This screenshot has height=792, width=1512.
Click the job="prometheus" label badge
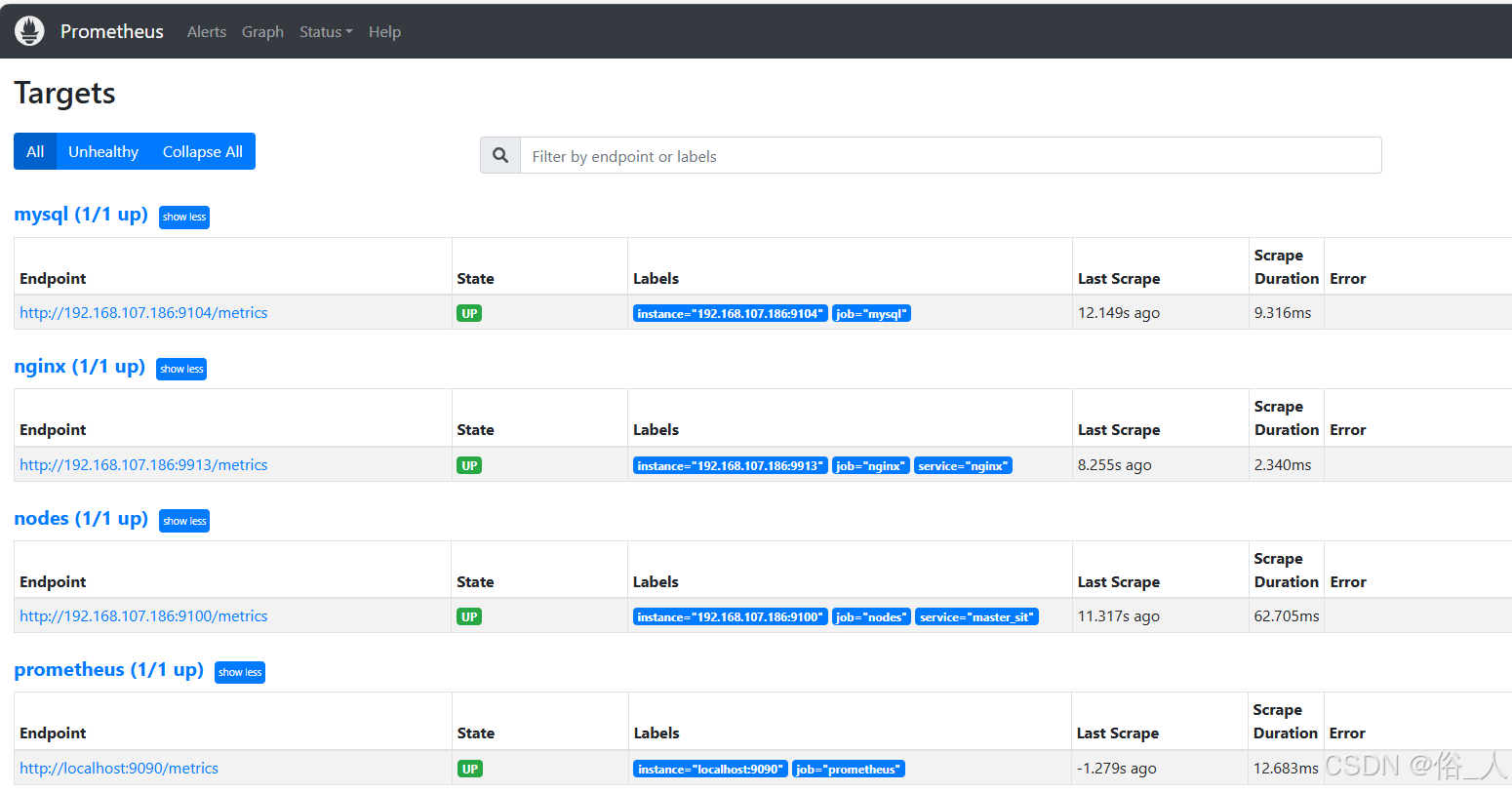[849, 769]
